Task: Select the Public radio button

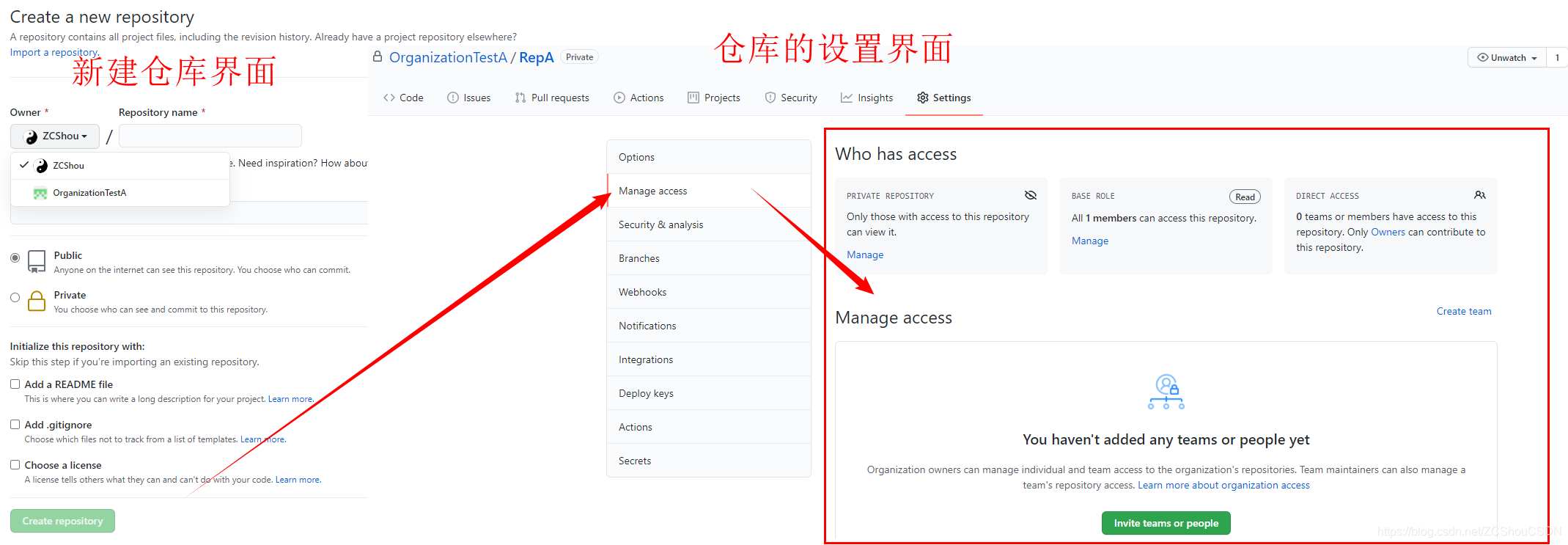Action: pos(15,257)
